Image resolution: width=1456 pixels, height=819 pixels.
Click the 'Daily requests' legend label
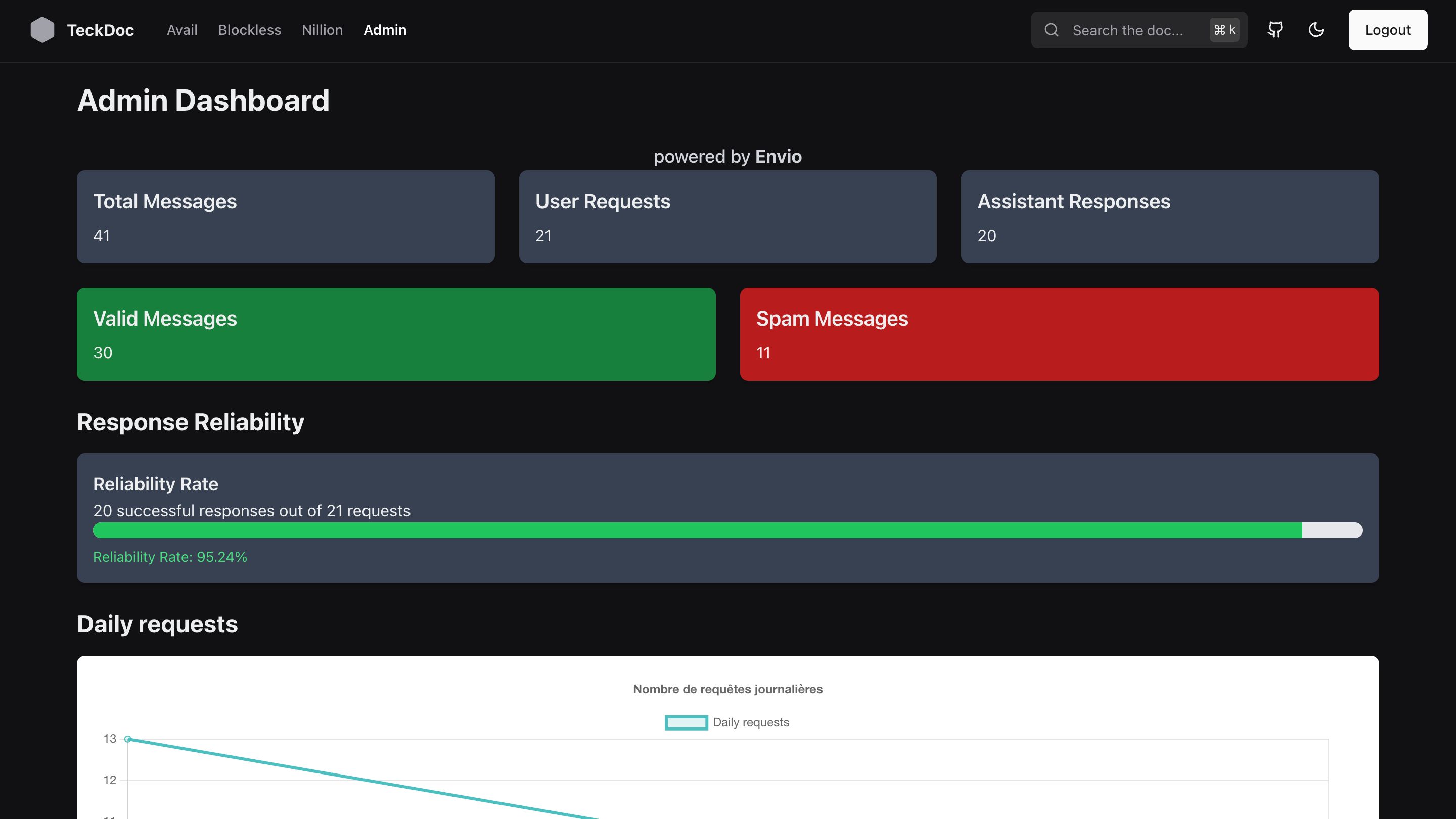[x=751, y=722]
